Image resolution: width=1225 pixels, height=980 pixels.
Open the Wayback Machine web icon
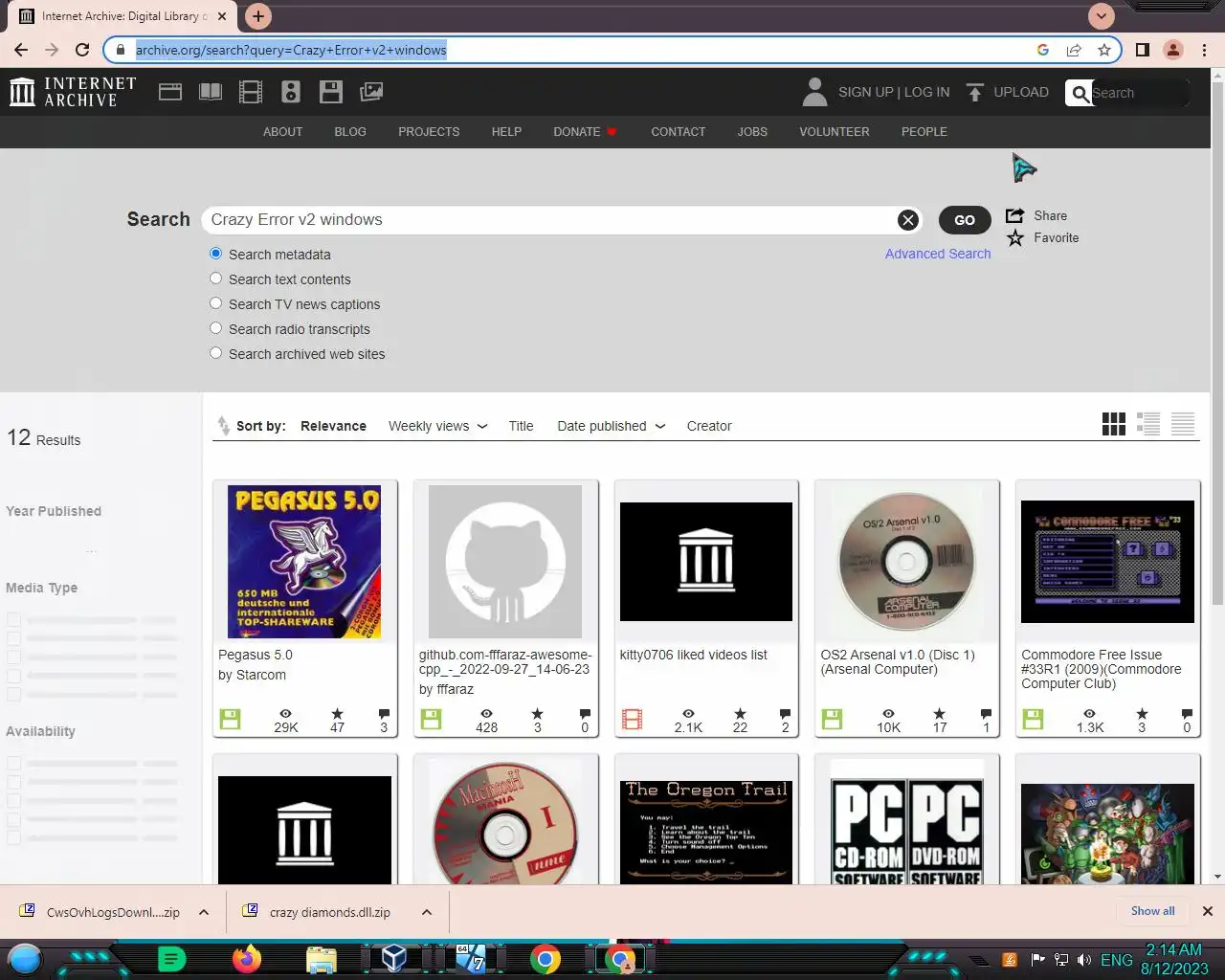pyautogui.click(x=170, y=92)
